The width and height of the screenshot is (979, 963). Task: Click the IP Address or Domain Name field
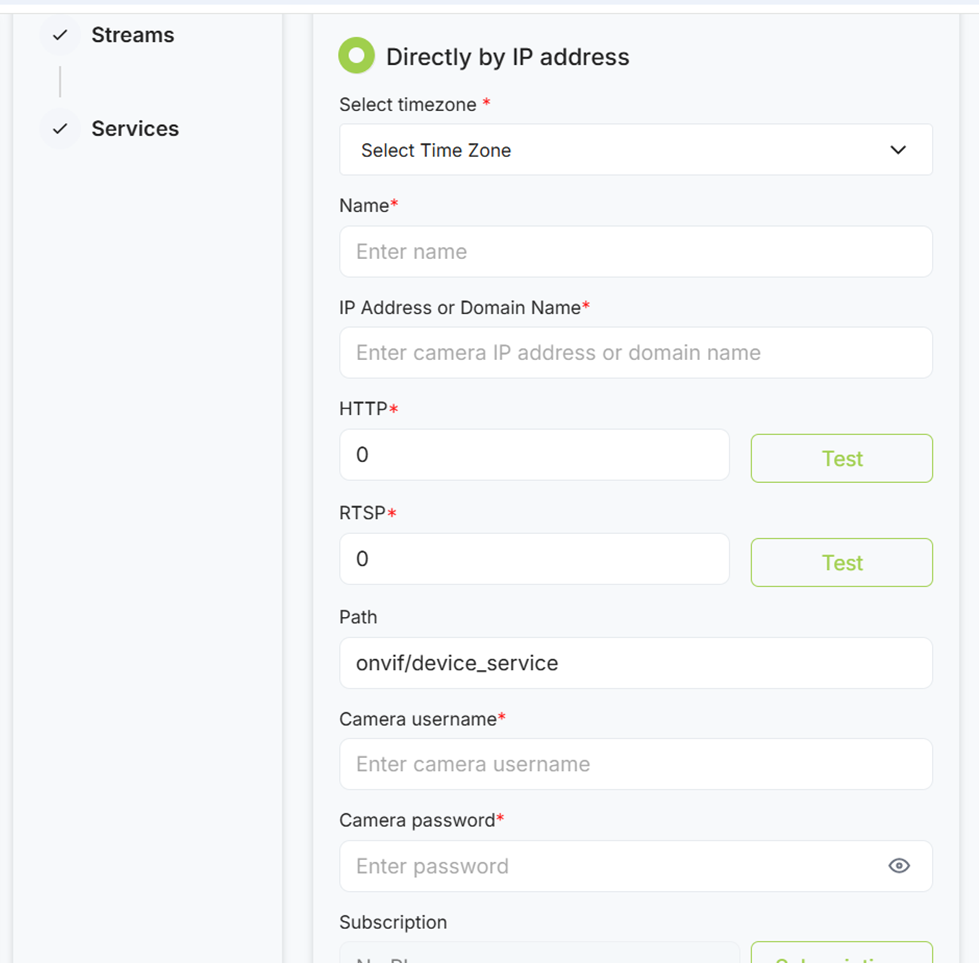point(635,353)
